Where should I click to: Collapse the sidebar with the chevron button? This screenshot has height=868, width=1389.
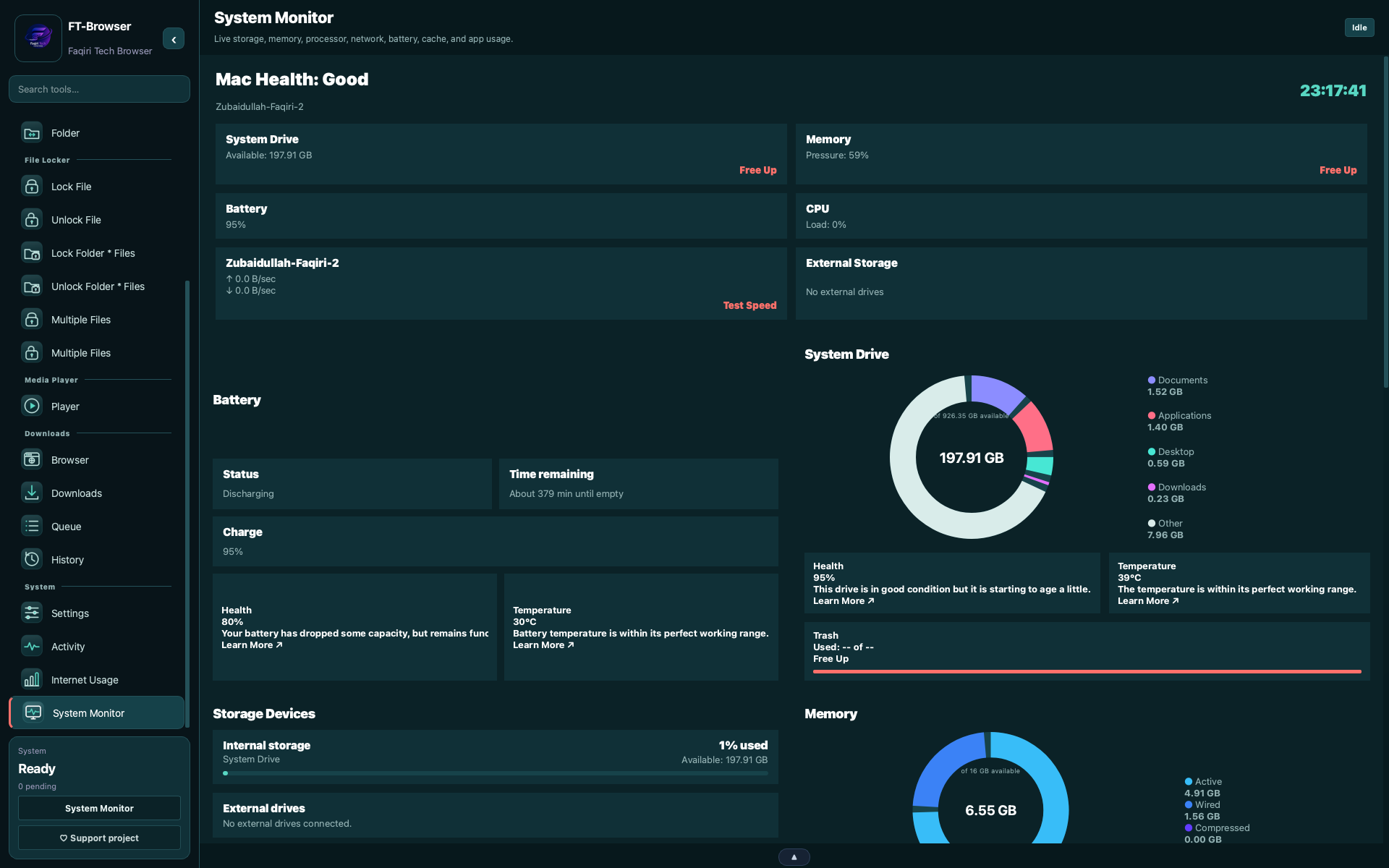pos(174,39)
